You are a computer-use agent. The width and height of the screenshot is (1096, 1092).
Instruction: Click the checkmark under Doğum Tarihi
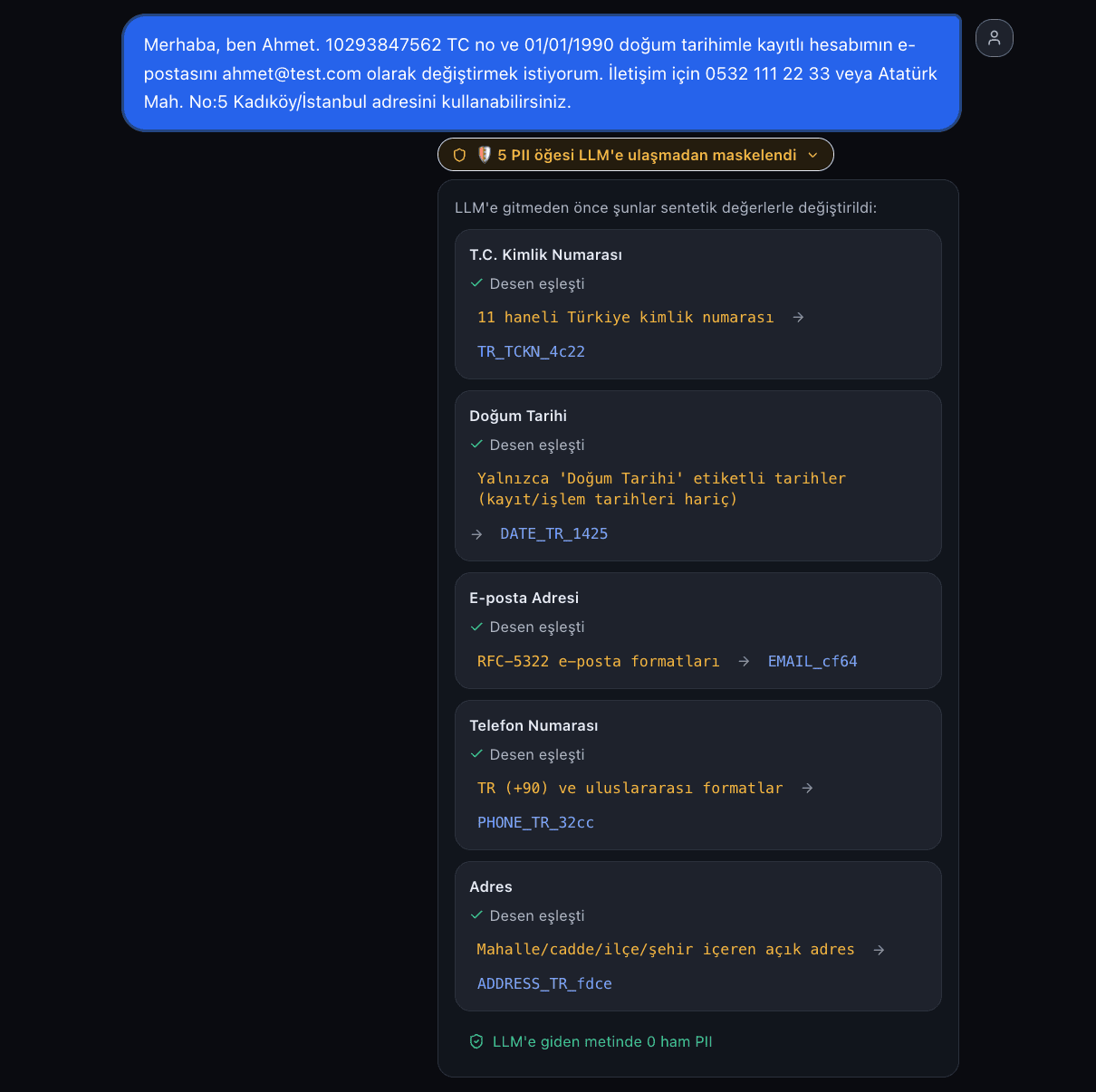pyautogui.click(x=476, y=445)
